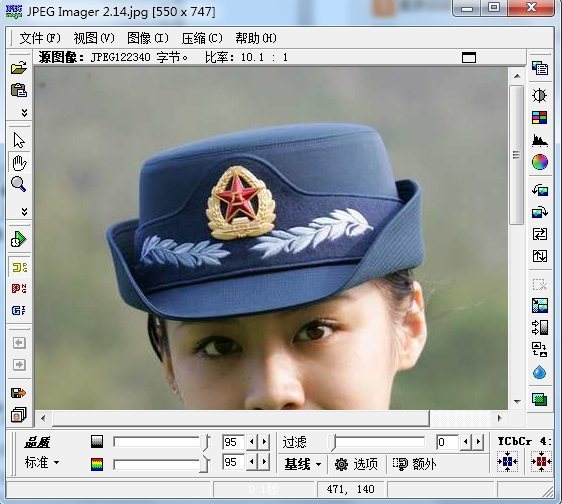Viewport: 562px width, 504px height.
Task: Increase filter value with right arrow
Action: tap(478, 442)
